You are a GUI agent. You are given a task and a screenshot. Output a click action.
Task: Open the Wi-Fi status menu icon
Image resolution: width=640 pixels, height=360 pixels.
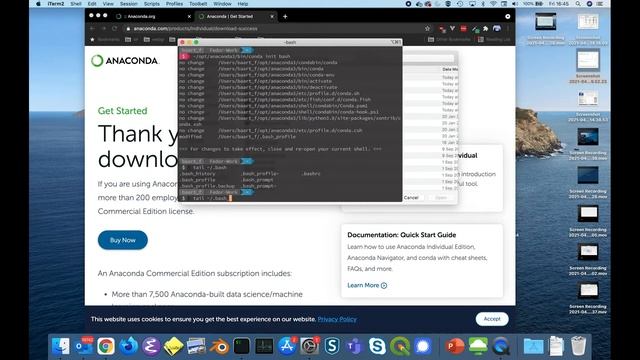tap(493, 4)
